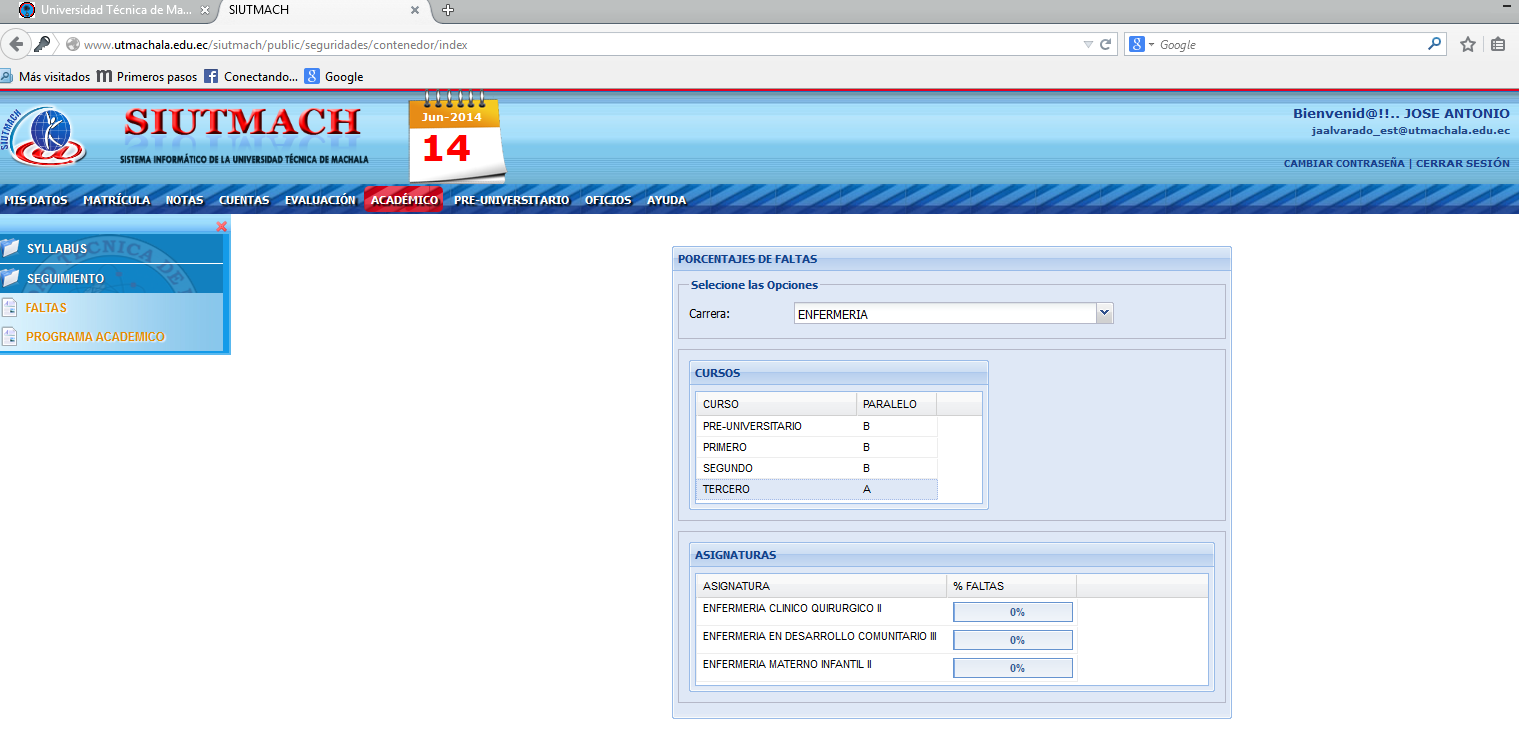
Task: Click the Jun-2014 calendar icon
Action: (x=456, y=138)
